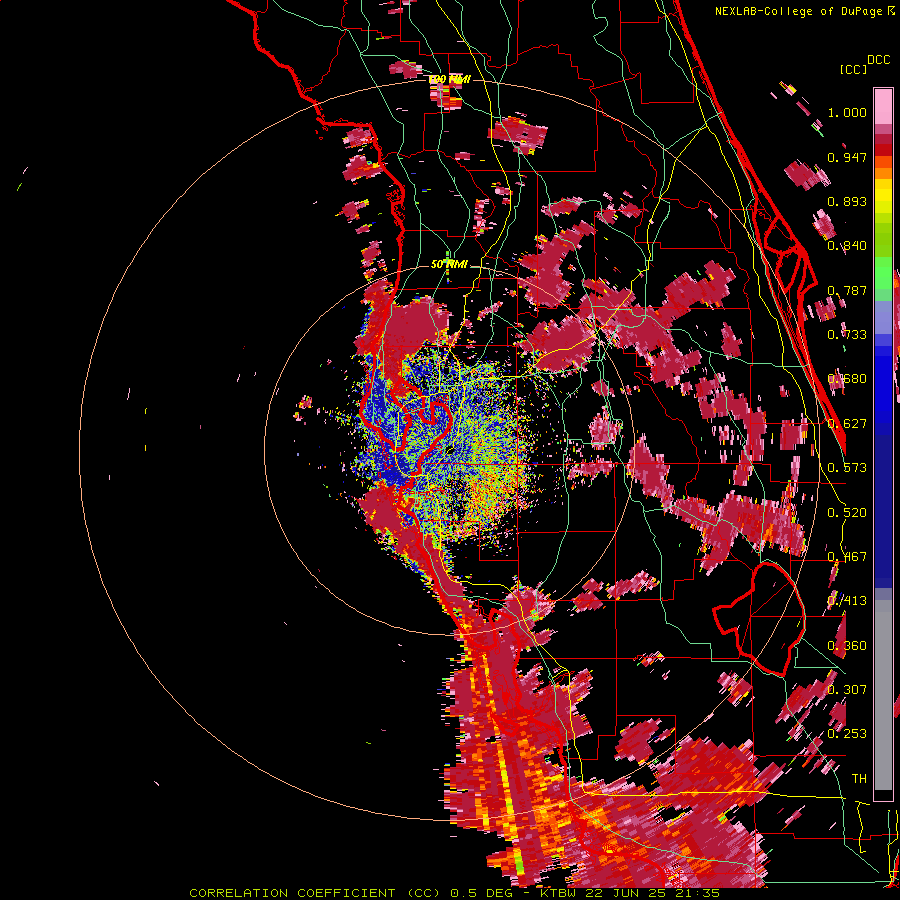
Task: Select the 0.413 scale value
Action: [x=847, y=601]
